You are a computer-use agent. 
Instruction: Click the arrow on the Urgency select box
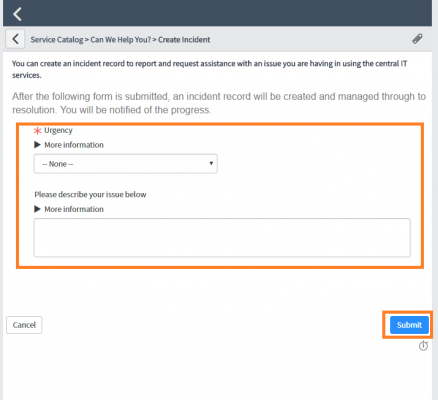tap(211, 163)
